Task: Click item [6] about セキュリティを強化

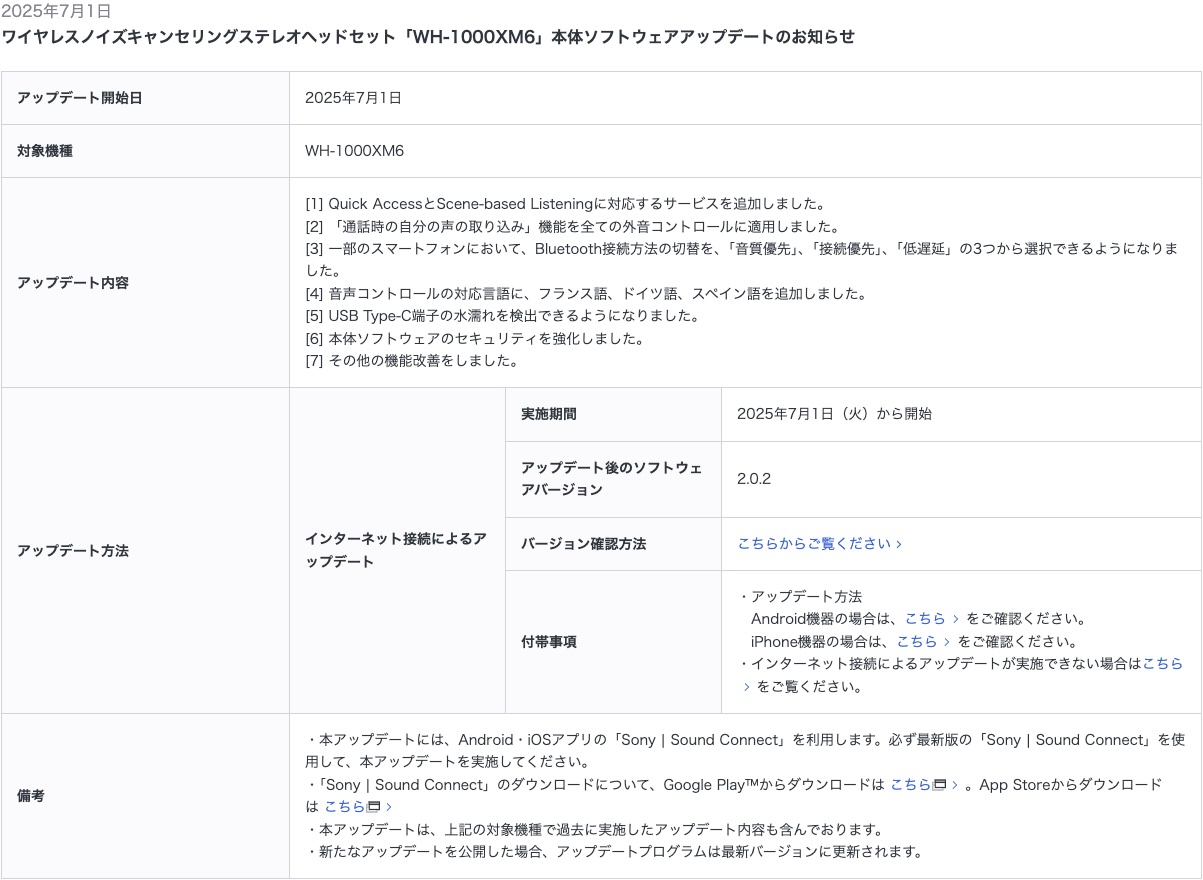Action: 475,339
